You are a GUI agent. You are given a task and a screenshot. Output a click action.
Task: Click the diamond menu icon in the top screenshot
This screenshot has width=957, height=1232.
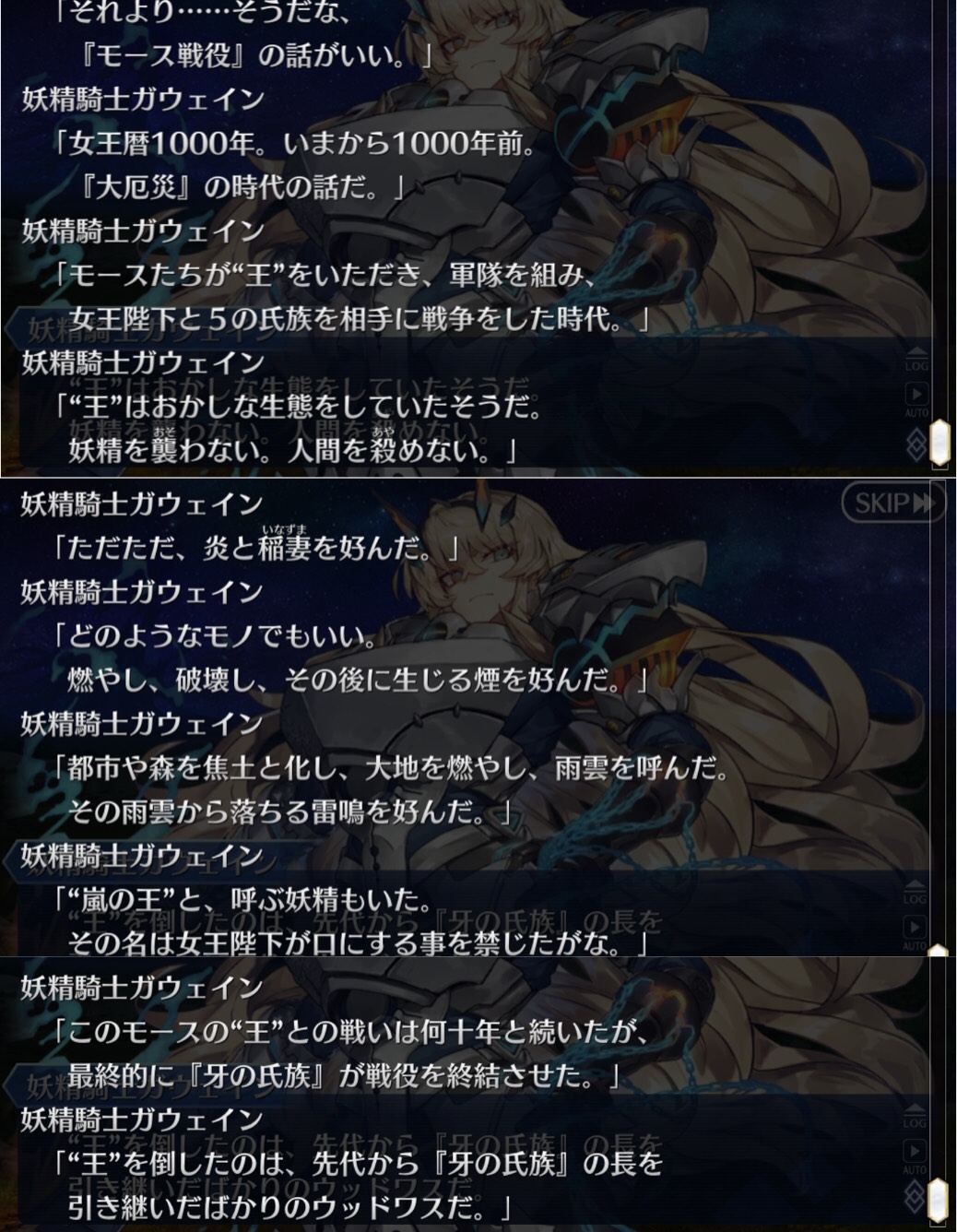(916, 446)
